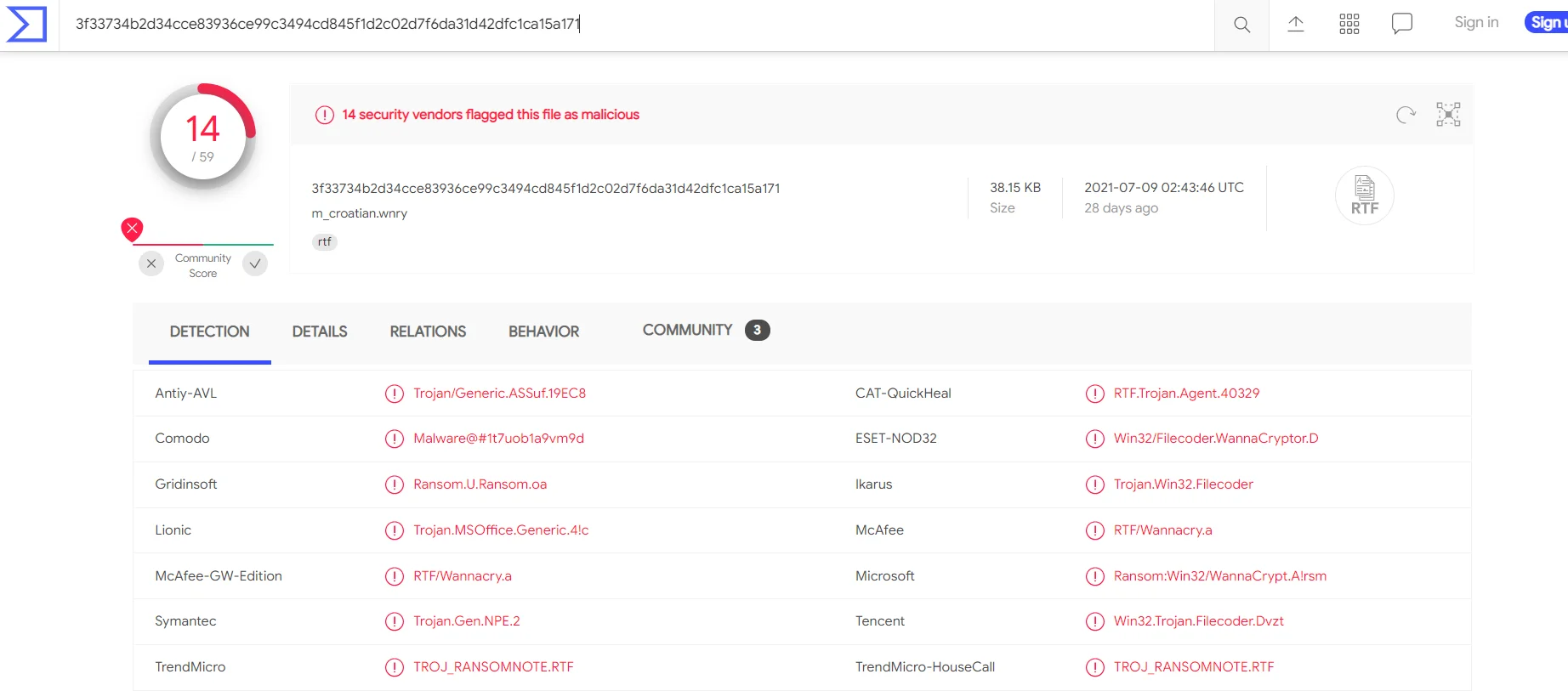
Task: Click alert icon beside RTF.Trojan.Agent.40329
Action: [1095, 394]
